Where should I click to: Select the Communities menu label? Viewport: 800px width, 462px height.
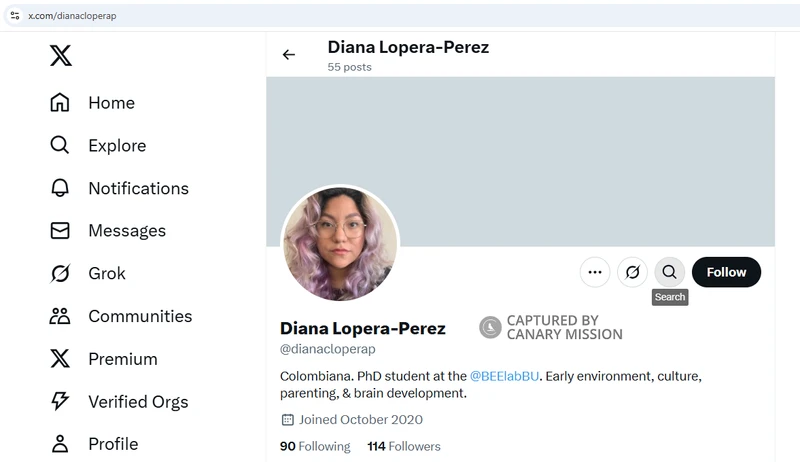tap(140, 316)
